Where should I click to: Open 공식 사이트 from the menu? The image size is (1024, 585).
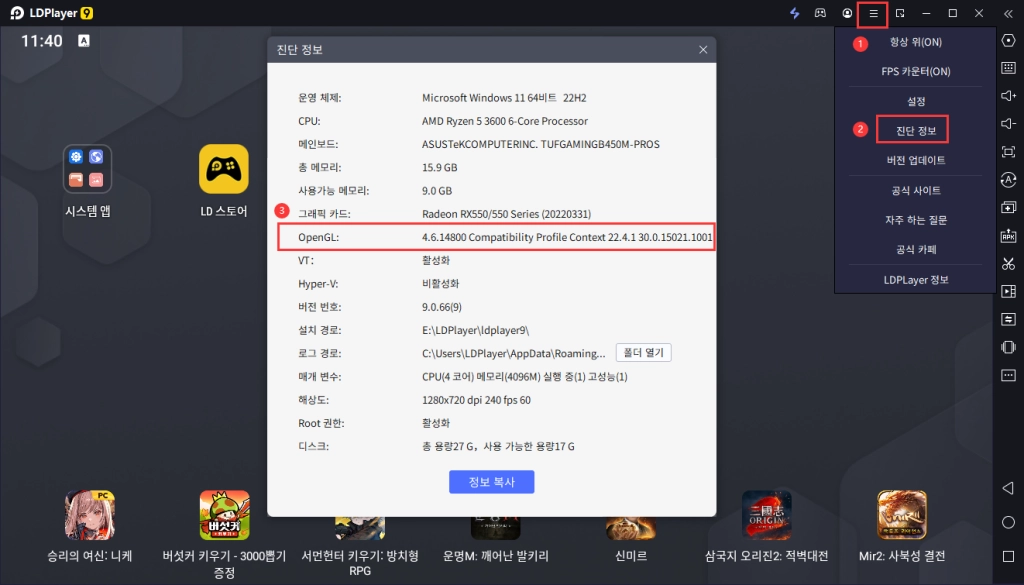[916, 190]
